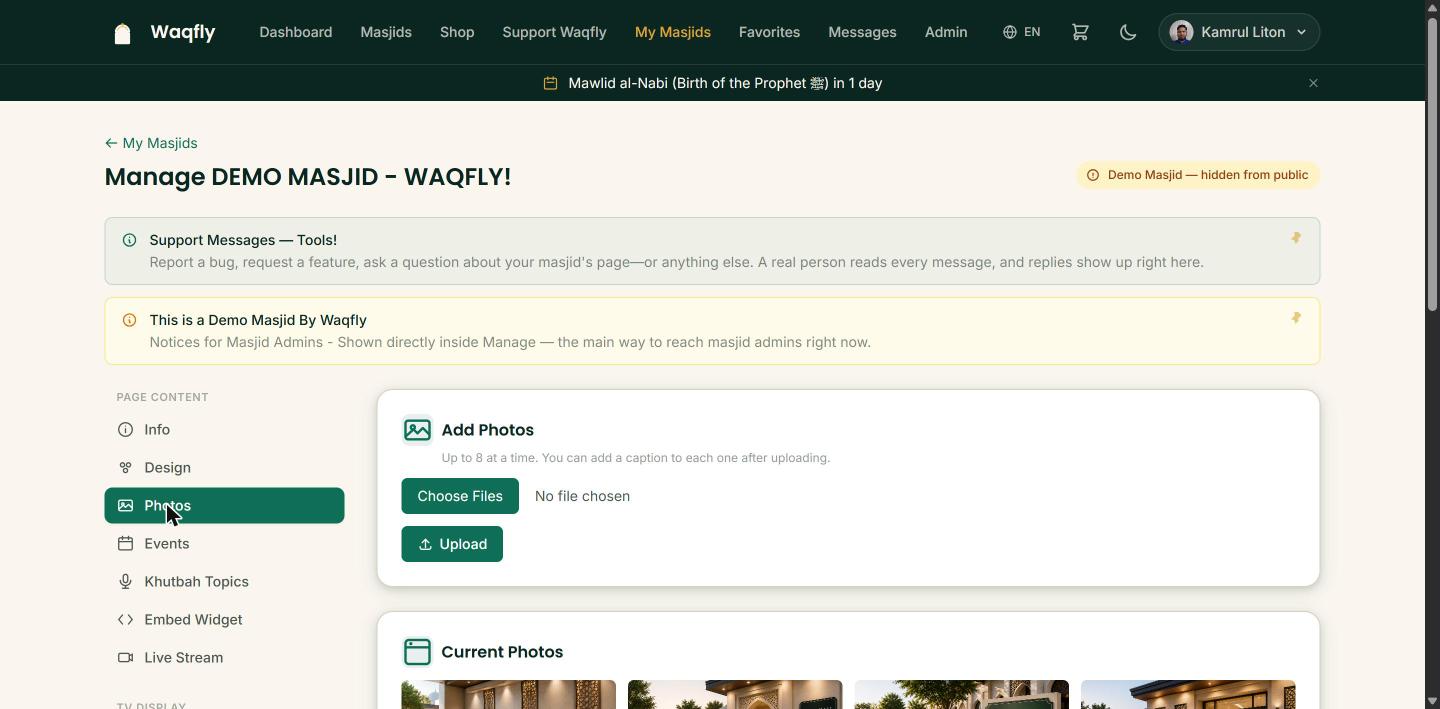Click Demo Masjid hidden from public badge
The width and height of the screenshot is (1440, 709).
[x=1198, y=175]
